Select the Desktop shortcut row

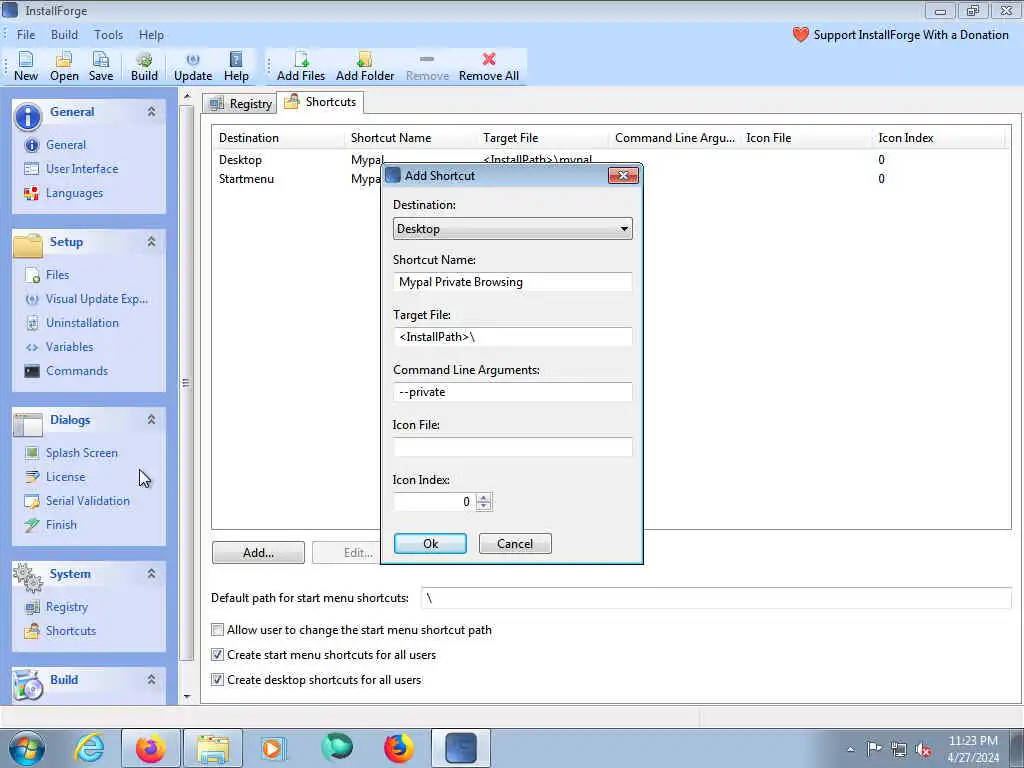coord(611,160)
